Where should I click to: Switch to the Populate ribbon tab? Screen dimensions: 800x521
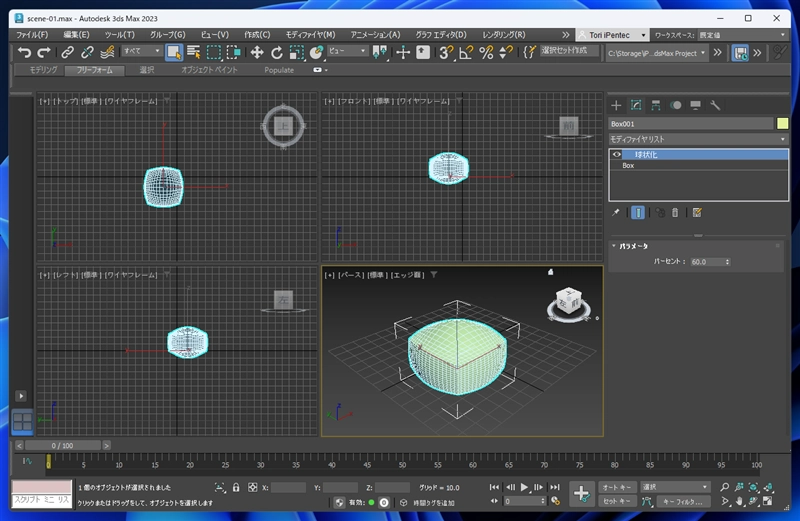(279, 70)
